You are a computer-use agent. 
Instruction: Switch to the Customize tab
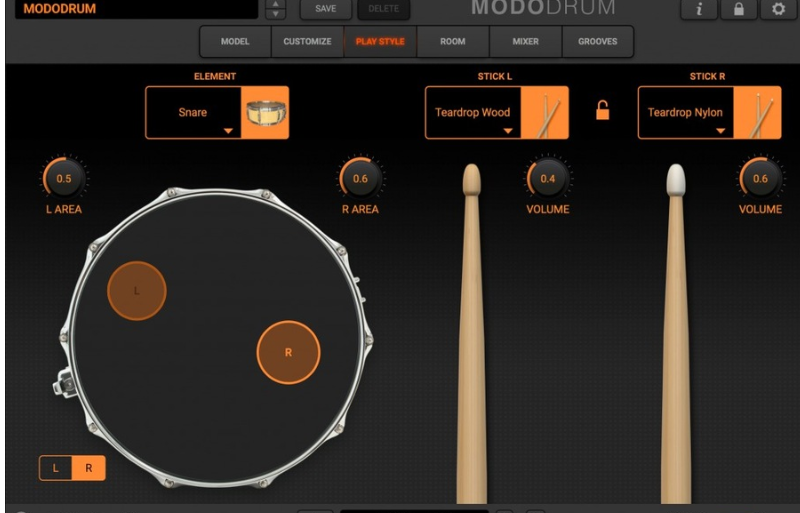(307, 41)
